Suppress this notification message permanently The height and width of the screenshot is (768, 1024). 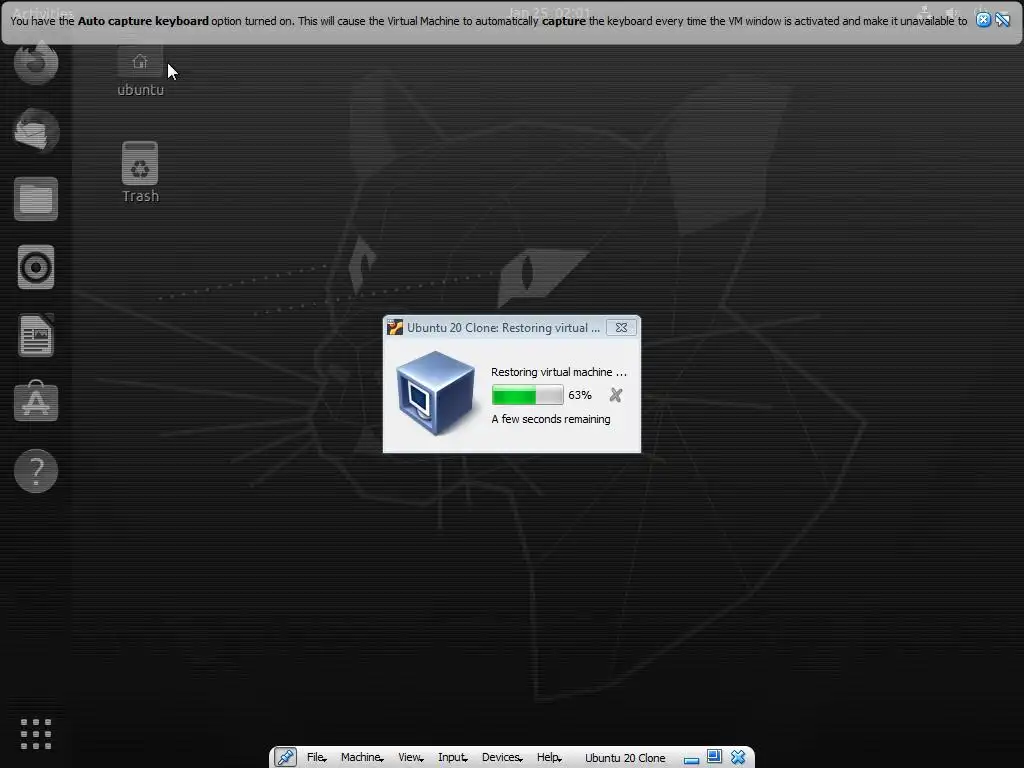click(1002, 20)
